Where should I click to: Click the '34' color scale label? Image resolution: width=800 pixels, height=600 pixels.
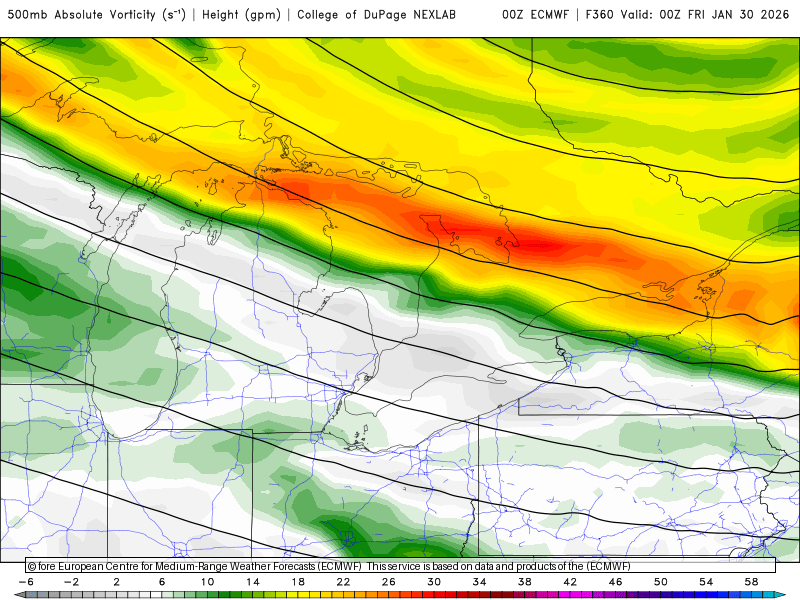pos(480,582)
